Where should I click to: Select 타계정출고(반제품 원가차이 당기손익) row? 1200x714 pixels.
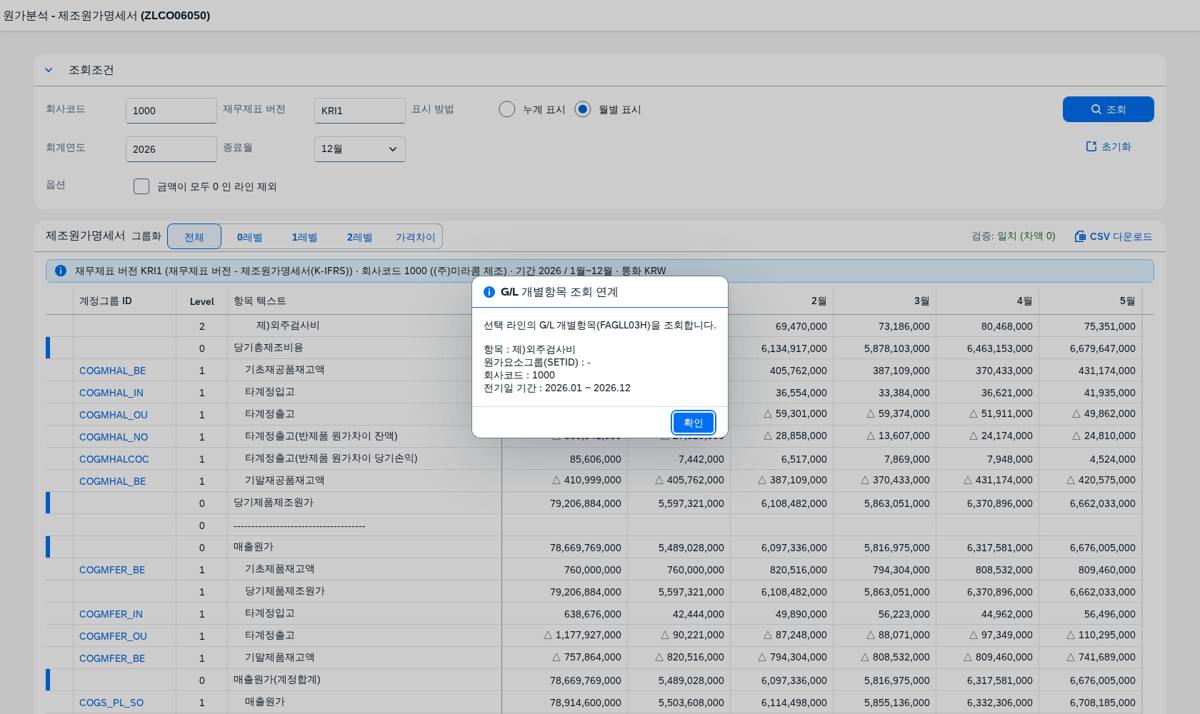[331, 459]
